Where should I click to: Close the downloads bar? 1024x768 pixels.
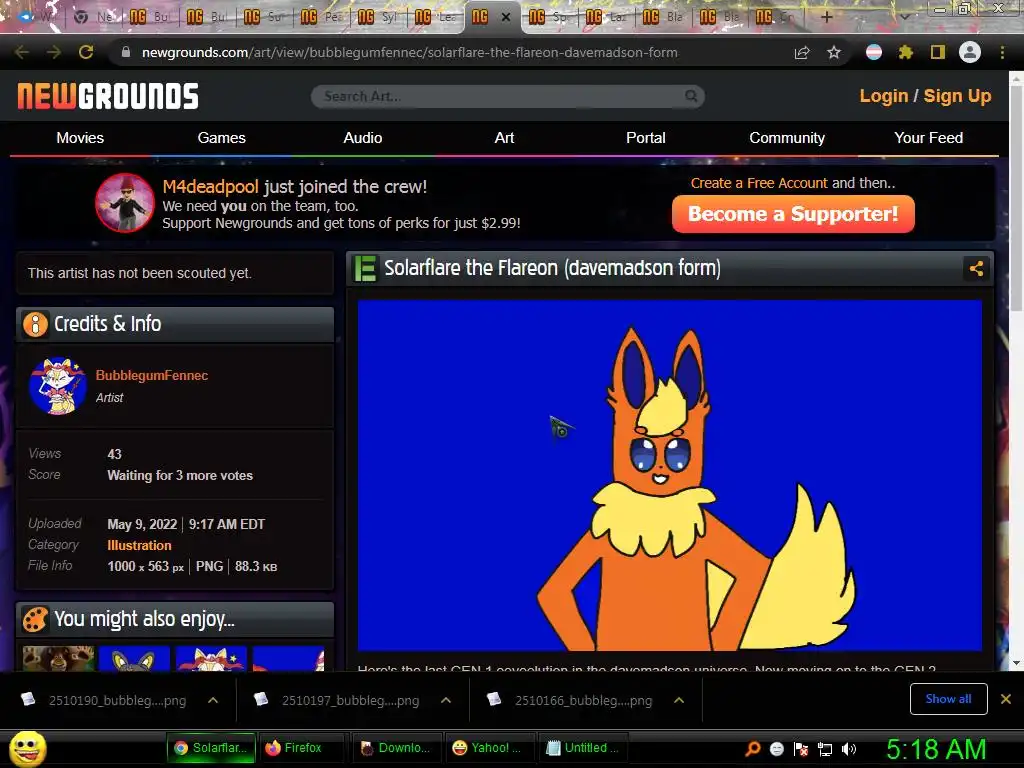tap(1006, 699)
